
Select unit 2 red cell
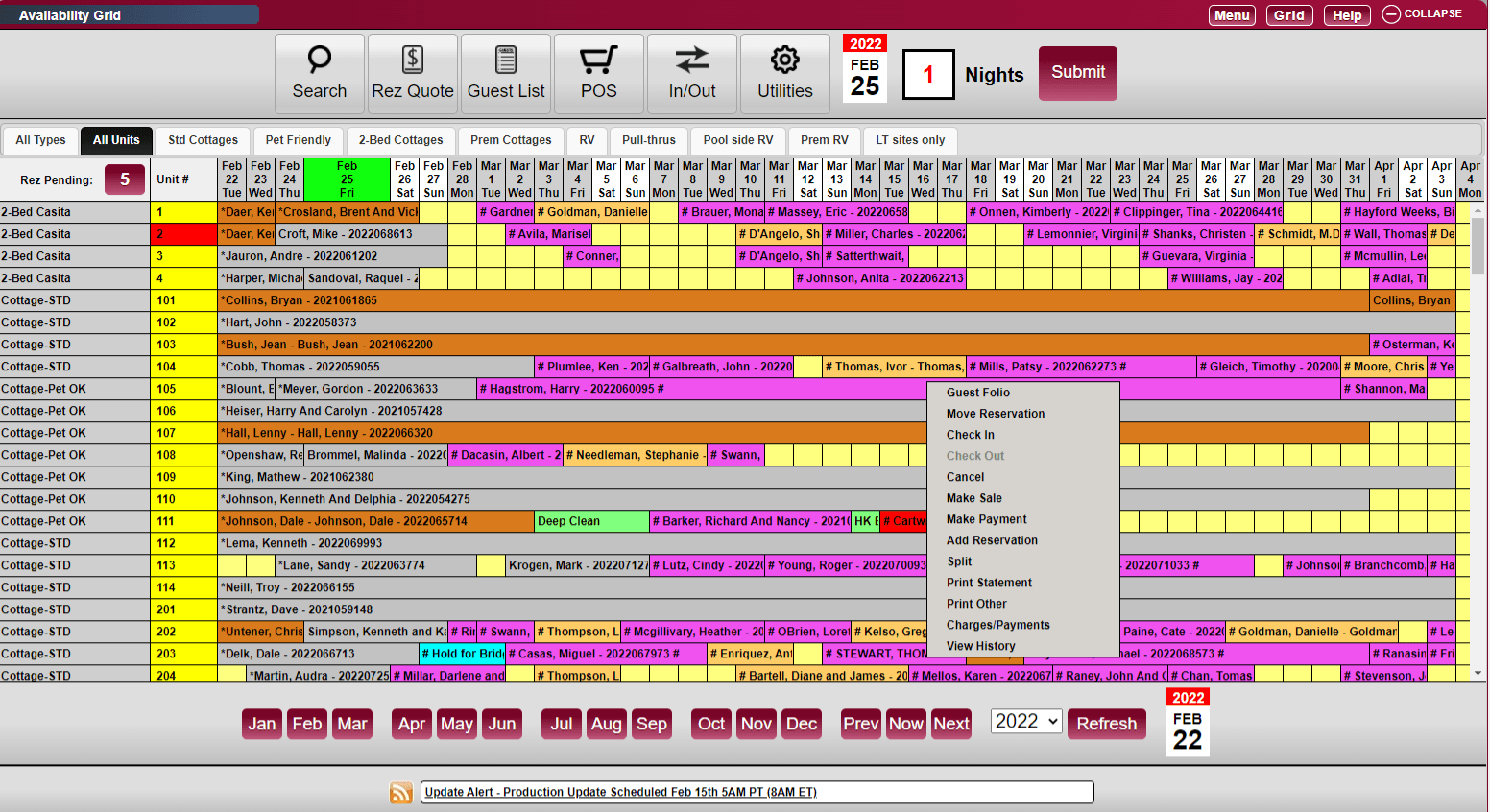184,234
